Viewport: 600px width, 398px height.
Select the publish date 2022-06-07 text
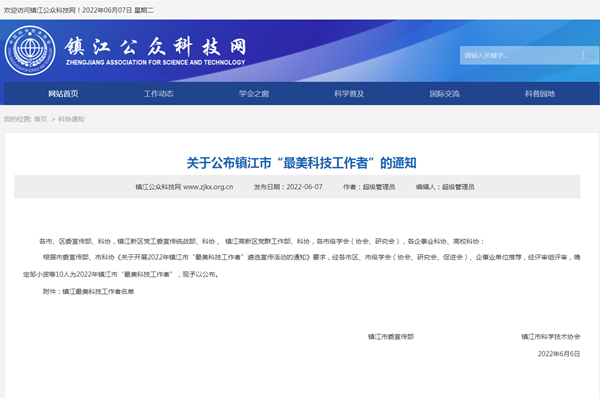(305, 187)
